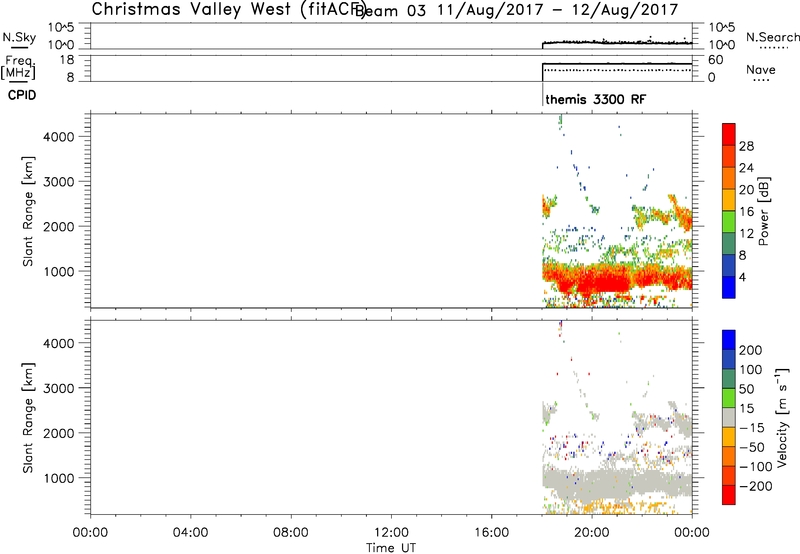Click the '200' label on Velocity colorbar
Image resolution: width=800 pixels, height=554 pixels.
pos(751,350)
